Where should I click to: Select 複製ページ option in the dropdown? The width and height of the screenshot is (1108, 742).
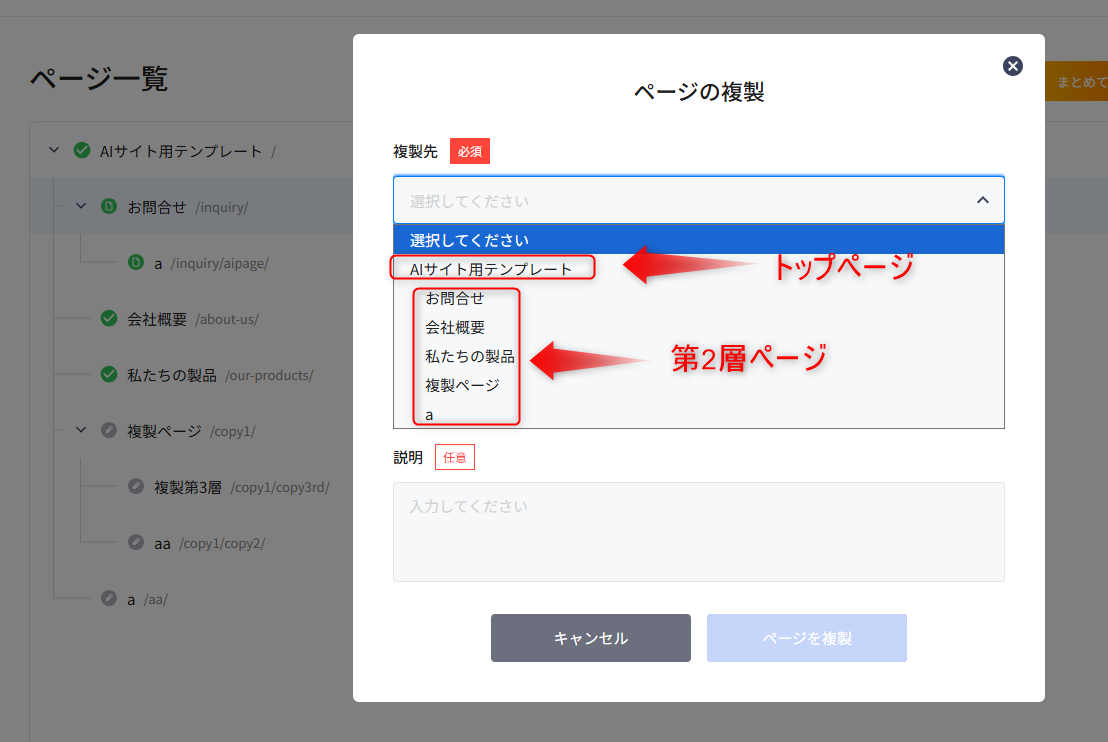[462, 385]
